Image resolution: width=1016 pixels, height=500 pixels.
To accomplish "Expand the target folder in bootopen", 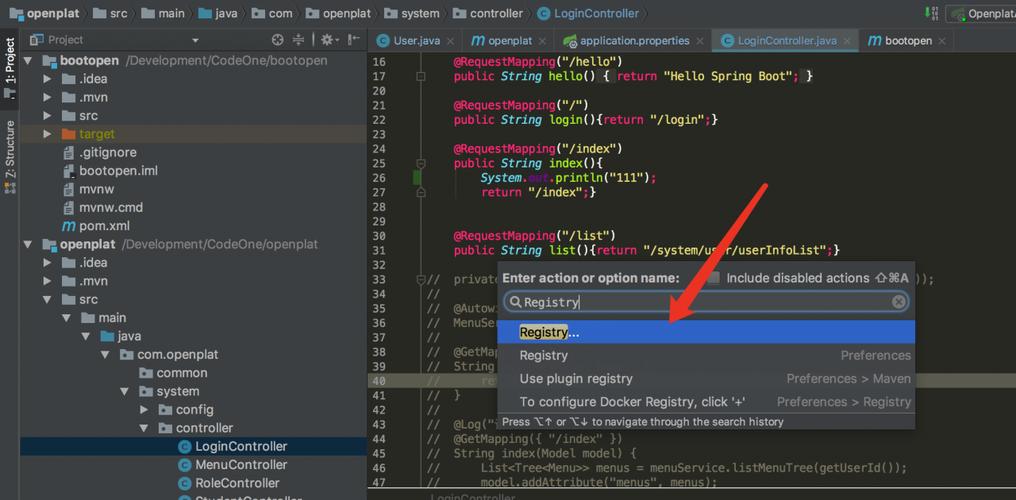I will pyautogui.click(x=47, y=134).
